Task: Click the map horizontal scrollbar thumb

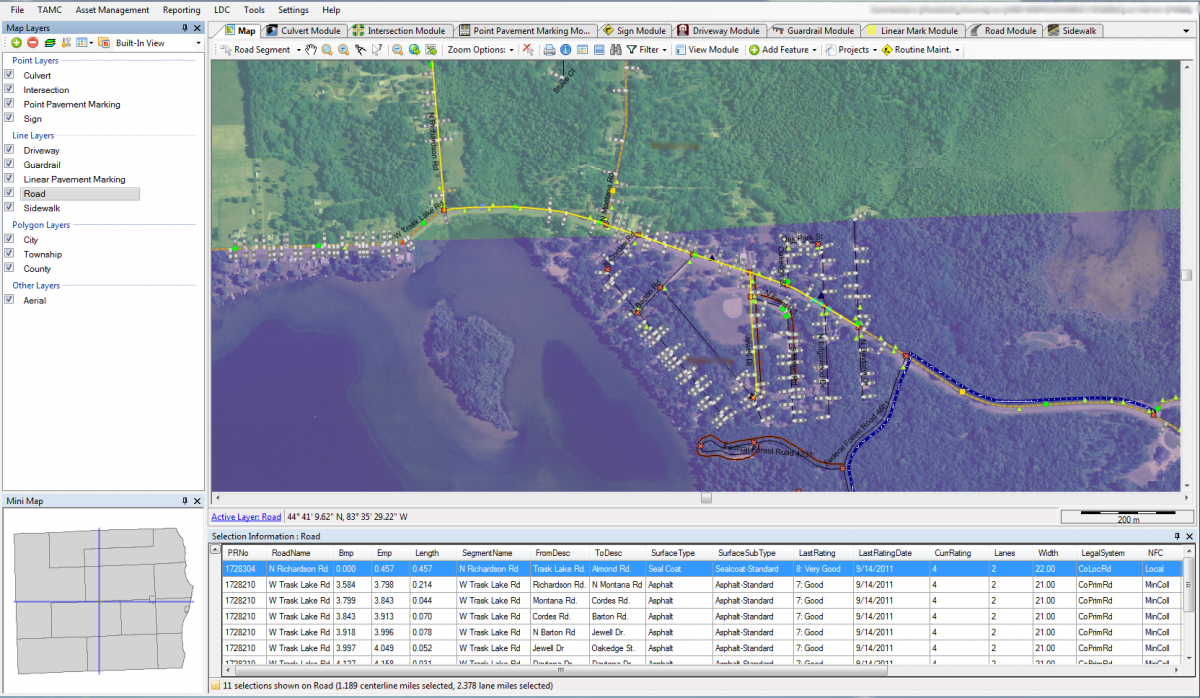Action: click(706, 497)
